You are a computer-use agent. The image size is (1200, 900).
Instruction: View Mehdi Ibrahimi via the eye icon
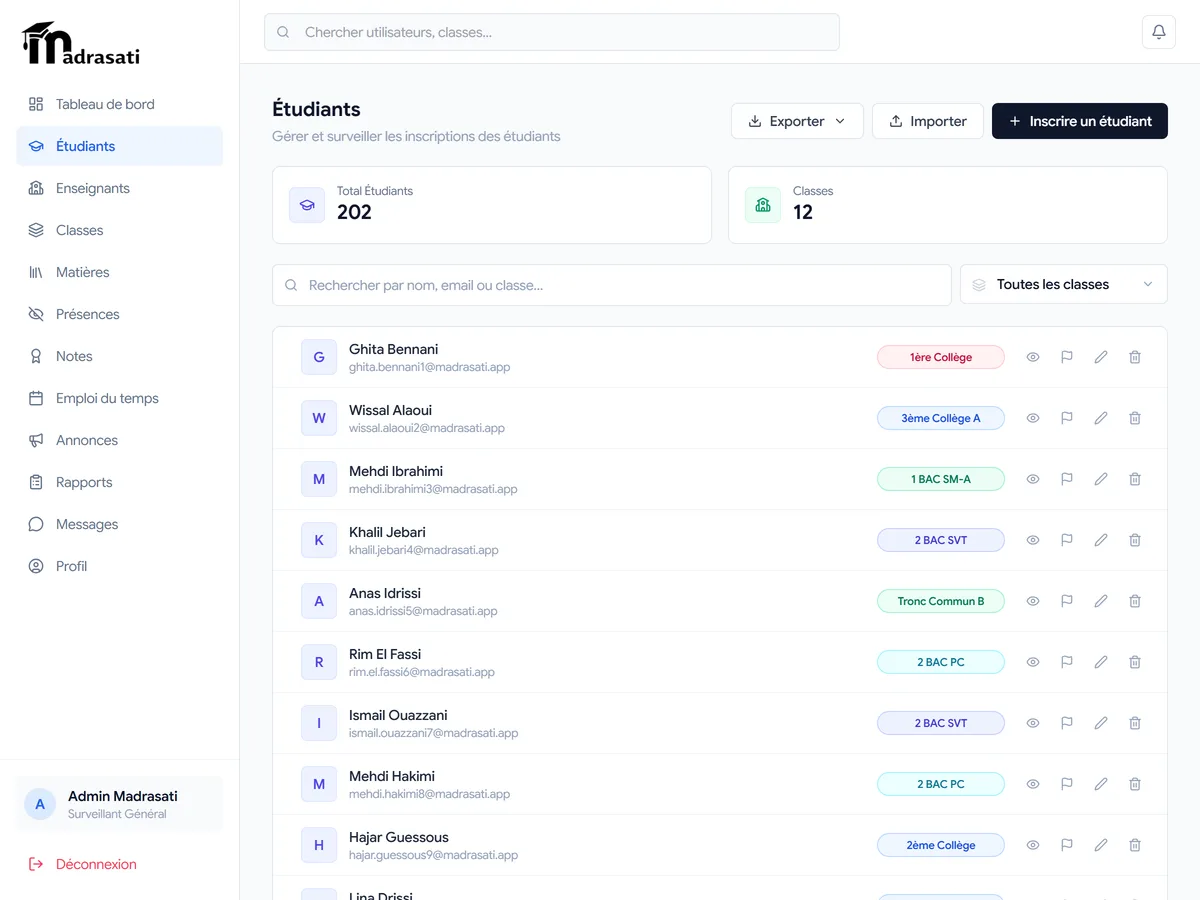point(1033,479)
